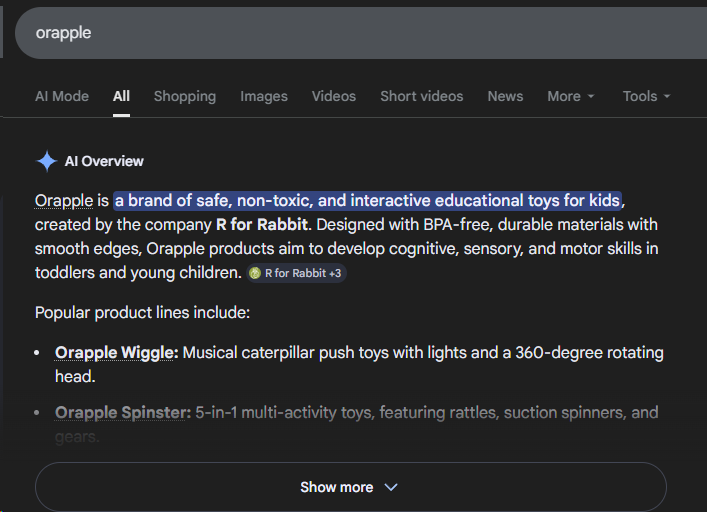Expand the Show more chevron
The image size is (707, 512).
click(x=391, y=487)
